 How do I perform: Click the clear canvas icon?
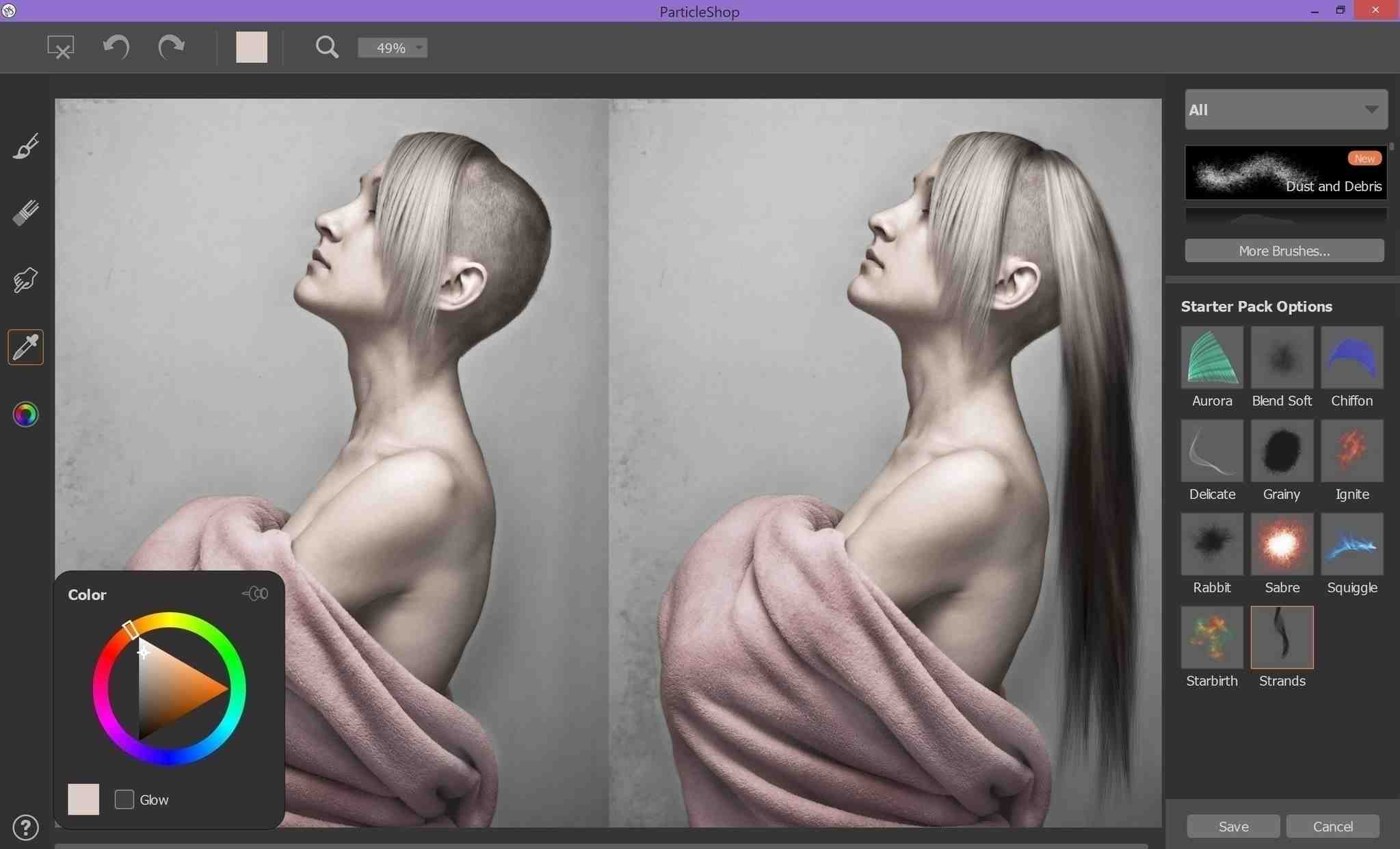point(60,47)
